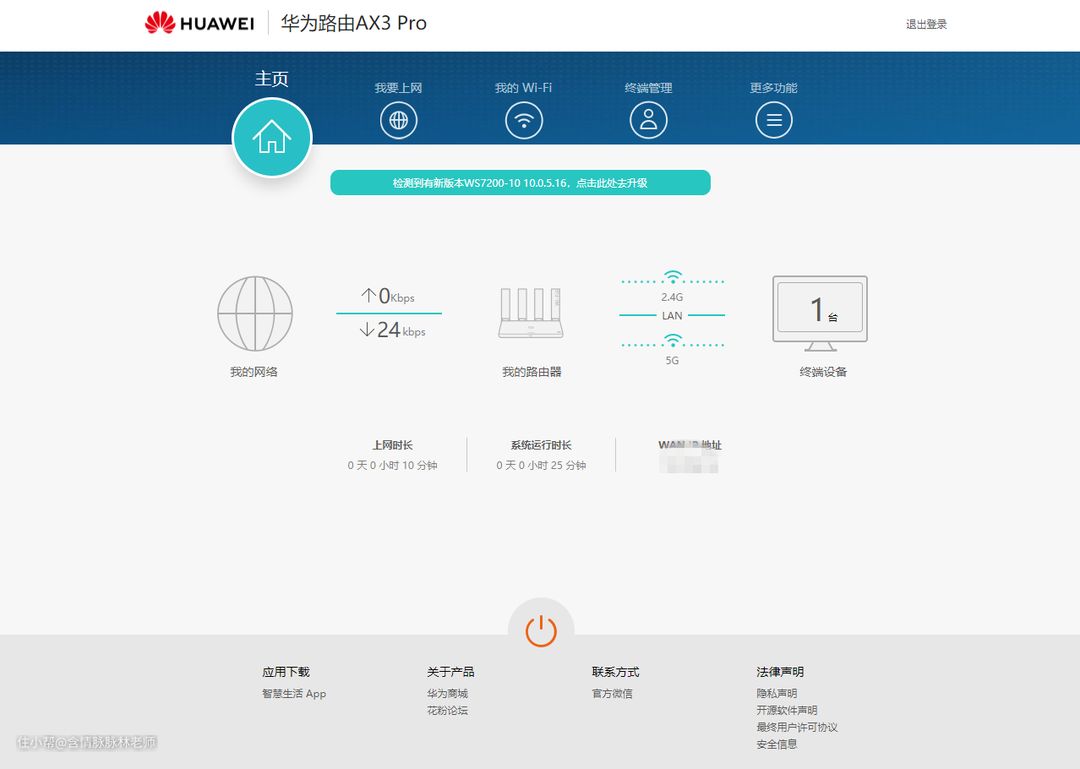The width and height of the screenshot is (1080, 769).
Task: Open the 花粉论坛 link
Action: click(x=447, y=710)
